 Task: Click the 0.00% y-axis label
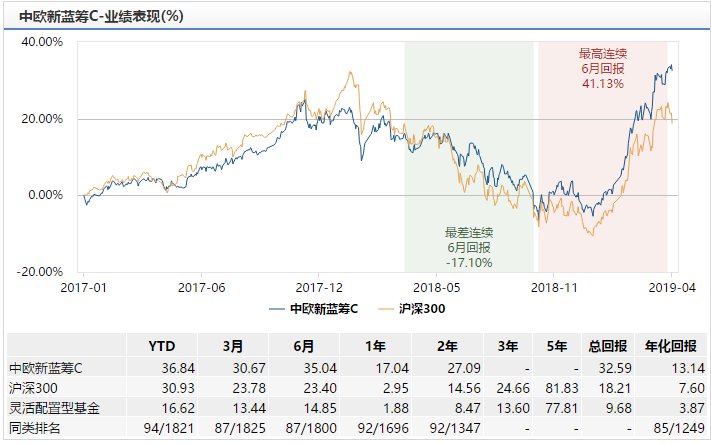pos(45,195)
